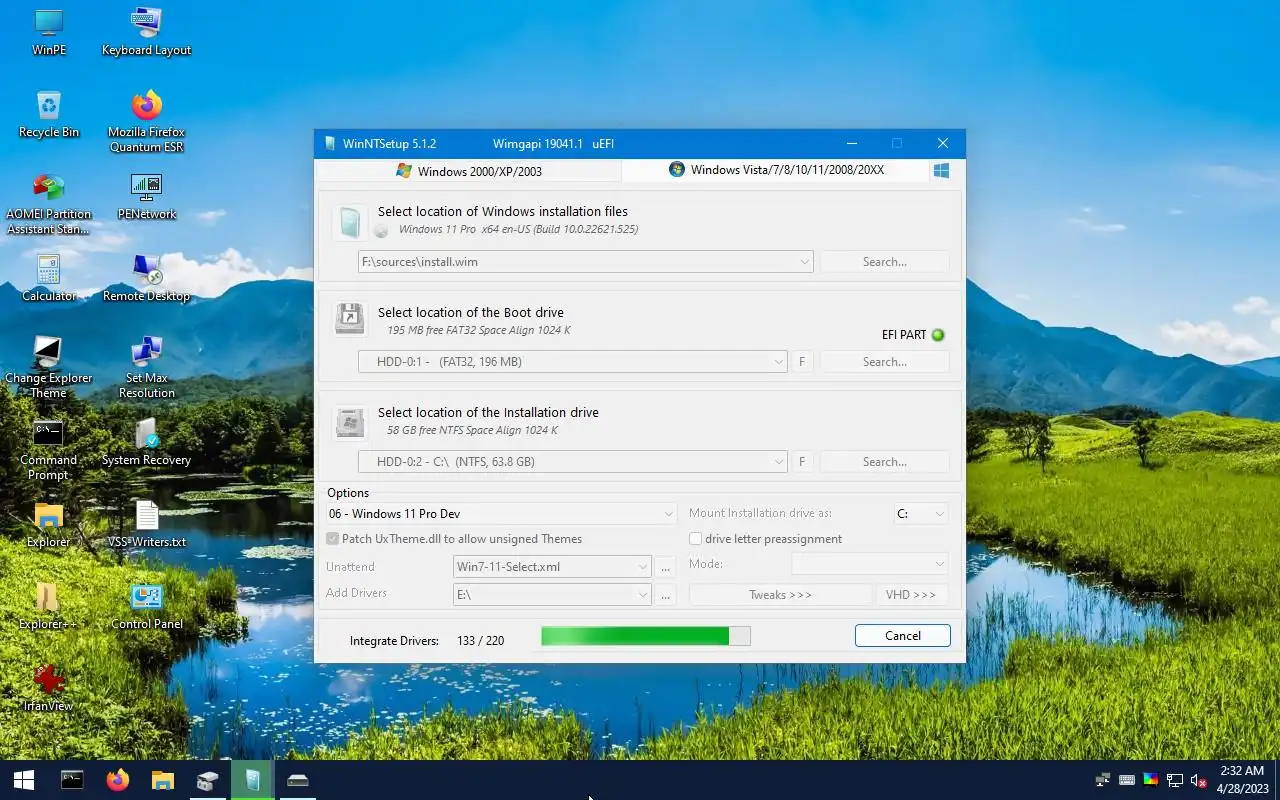Screen dimensions: 1280x800
Task: Click the color display tray icon
Action: [x=1151, y=780]
